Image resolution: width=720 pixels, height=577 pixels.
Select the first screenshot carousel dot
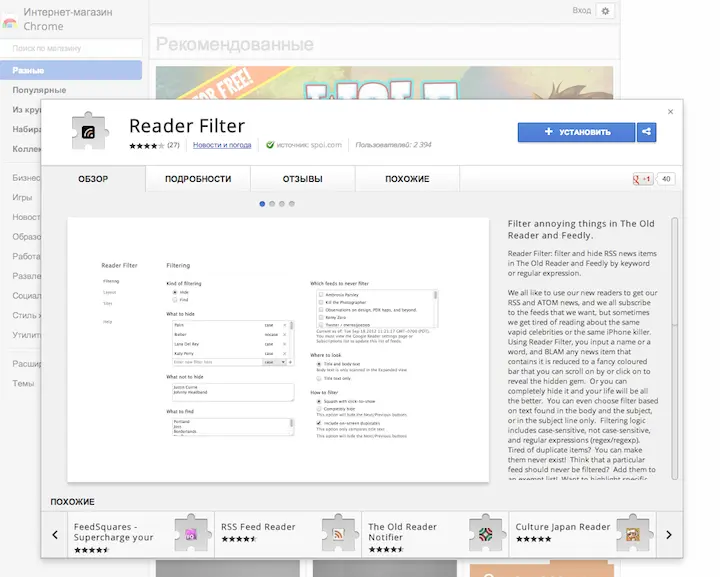coord(262,204)
